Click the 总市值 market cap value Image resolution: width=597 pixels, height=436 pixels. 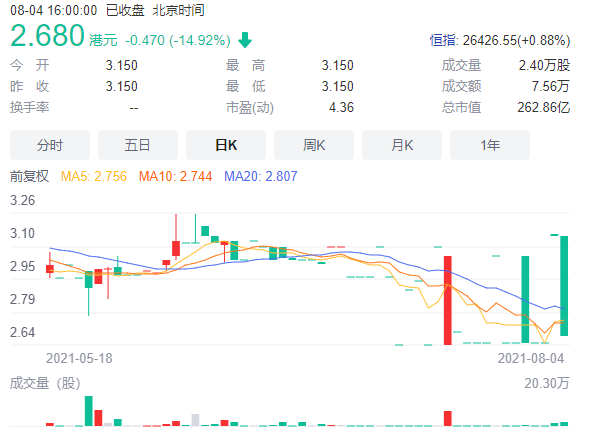click(x=543, y=107)
